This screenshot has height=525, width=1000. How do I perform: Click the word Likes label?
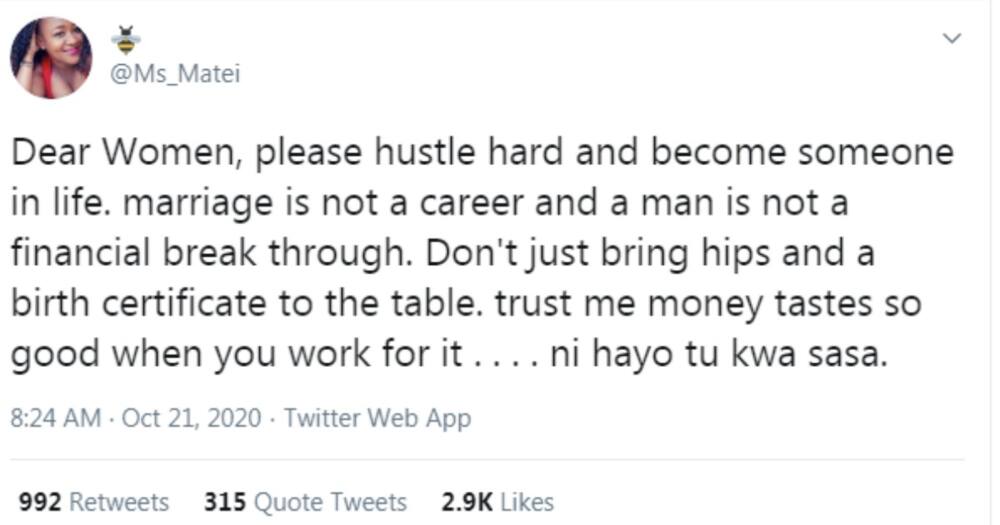[x=527, y=502]
